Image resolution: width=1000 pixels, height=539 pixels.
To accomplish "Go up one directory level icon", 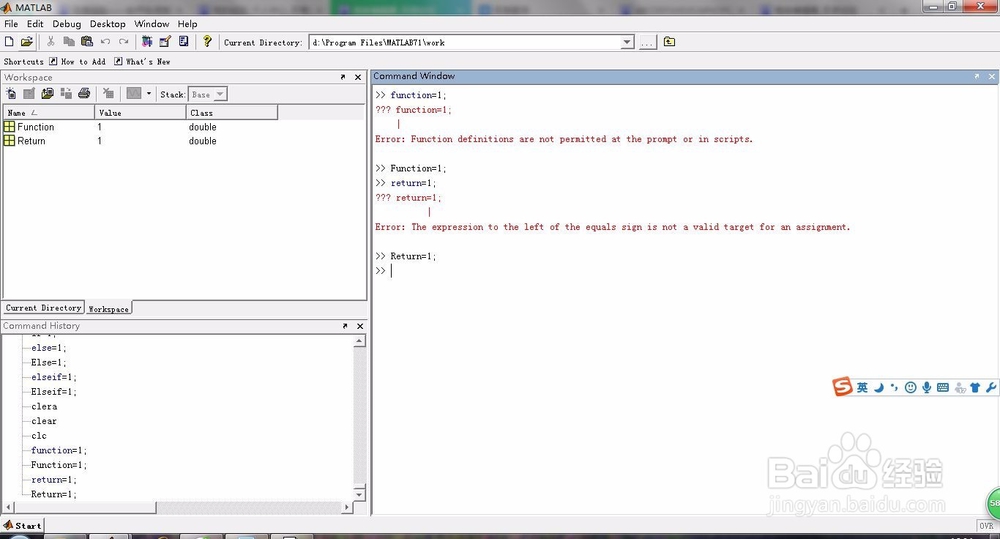I will [x=669, y=42].
